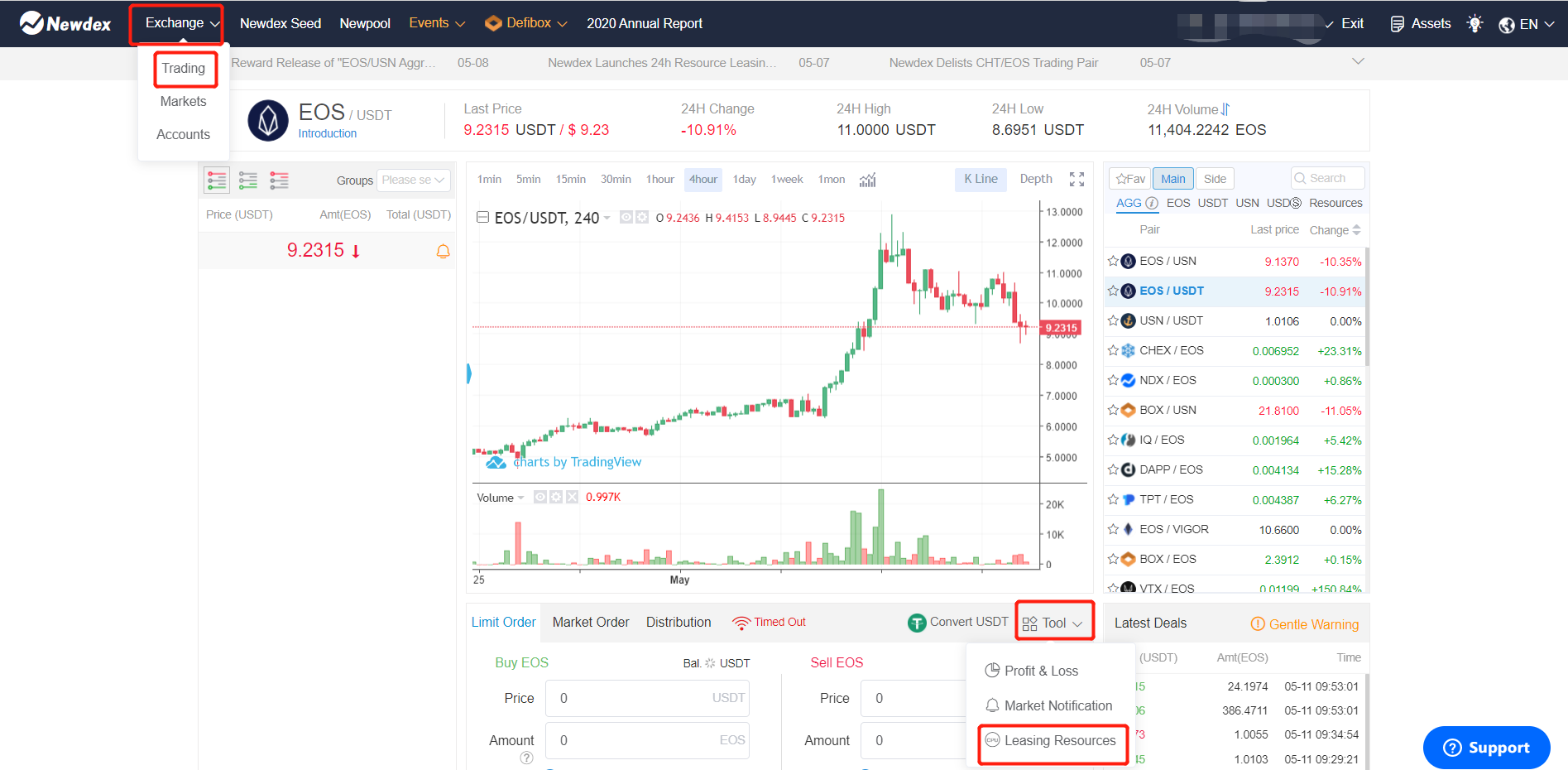Click the AGG info icon
Image resolution: width=1568 pixels, height=770 pixels.
1151,203
